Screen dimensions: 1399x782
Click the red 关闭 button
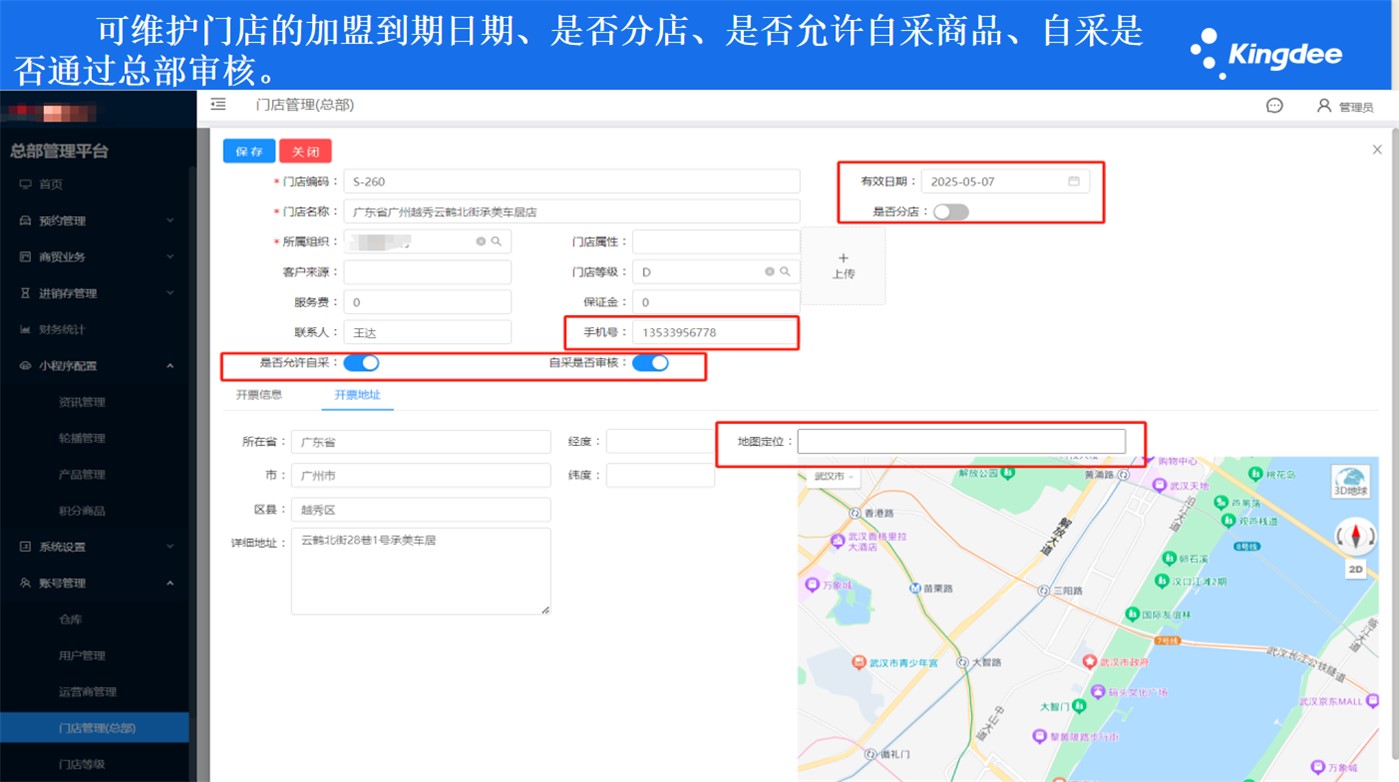(x=305, y=151)
